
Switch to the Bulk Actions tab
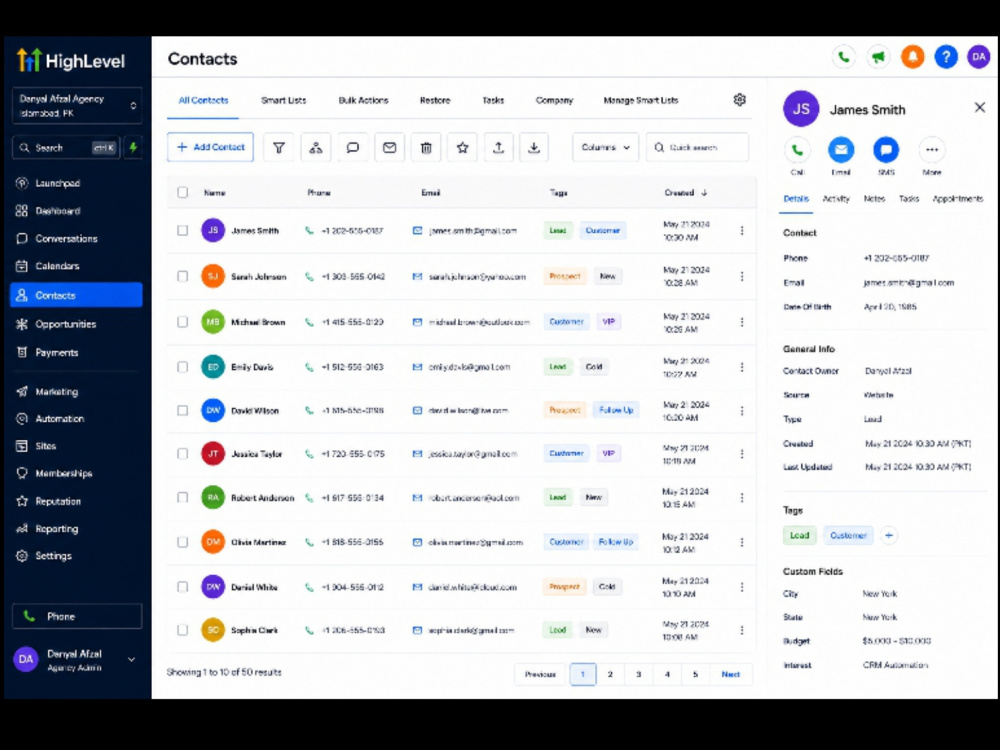(363, 100)
